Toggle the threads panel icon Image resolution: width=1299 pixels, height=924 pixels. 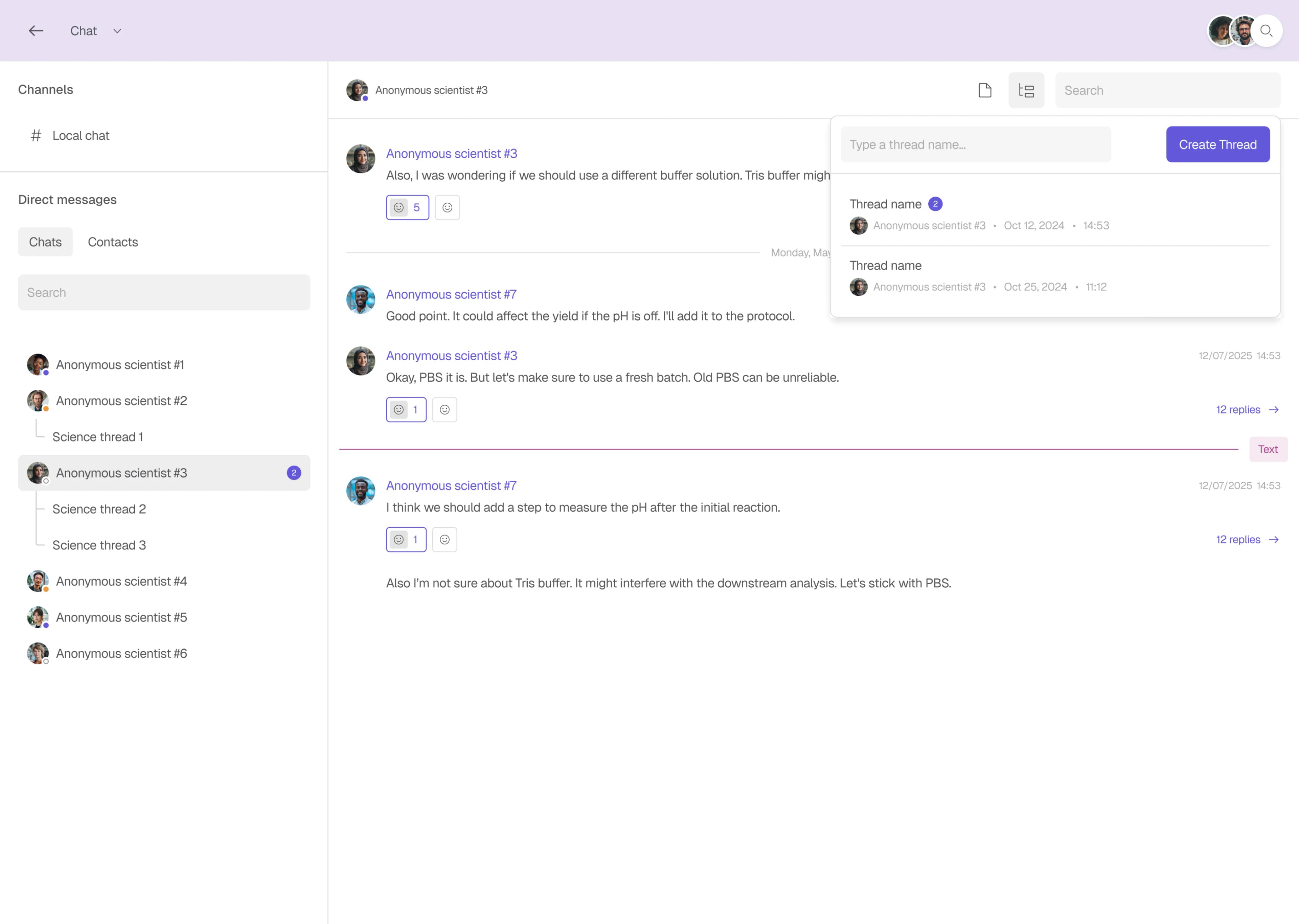[x=1026, y=90]
